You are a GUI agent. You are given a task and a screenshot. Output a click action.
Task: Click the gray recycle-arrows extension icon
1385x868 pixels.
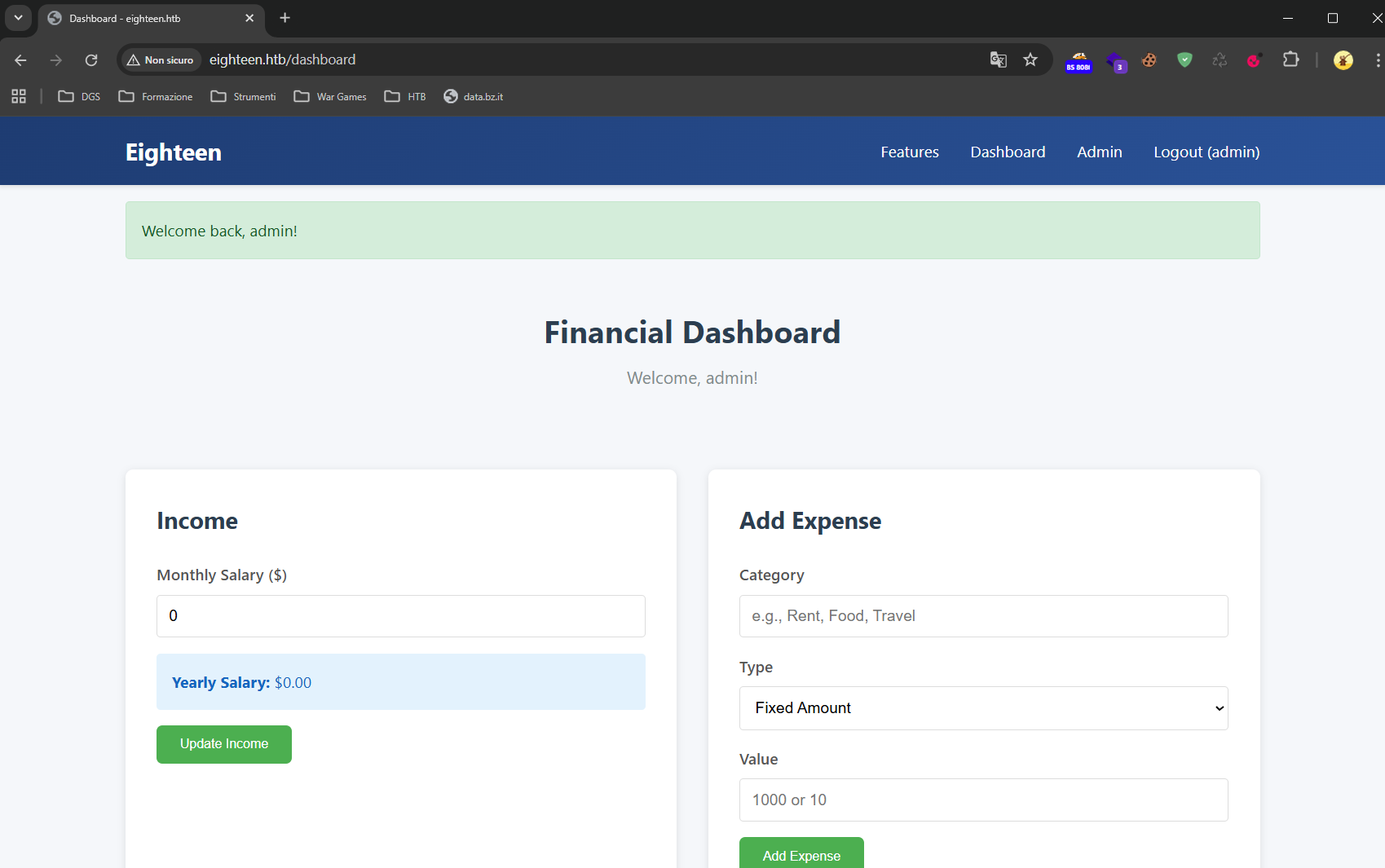pyautogui.click(x=1220, y=59)
